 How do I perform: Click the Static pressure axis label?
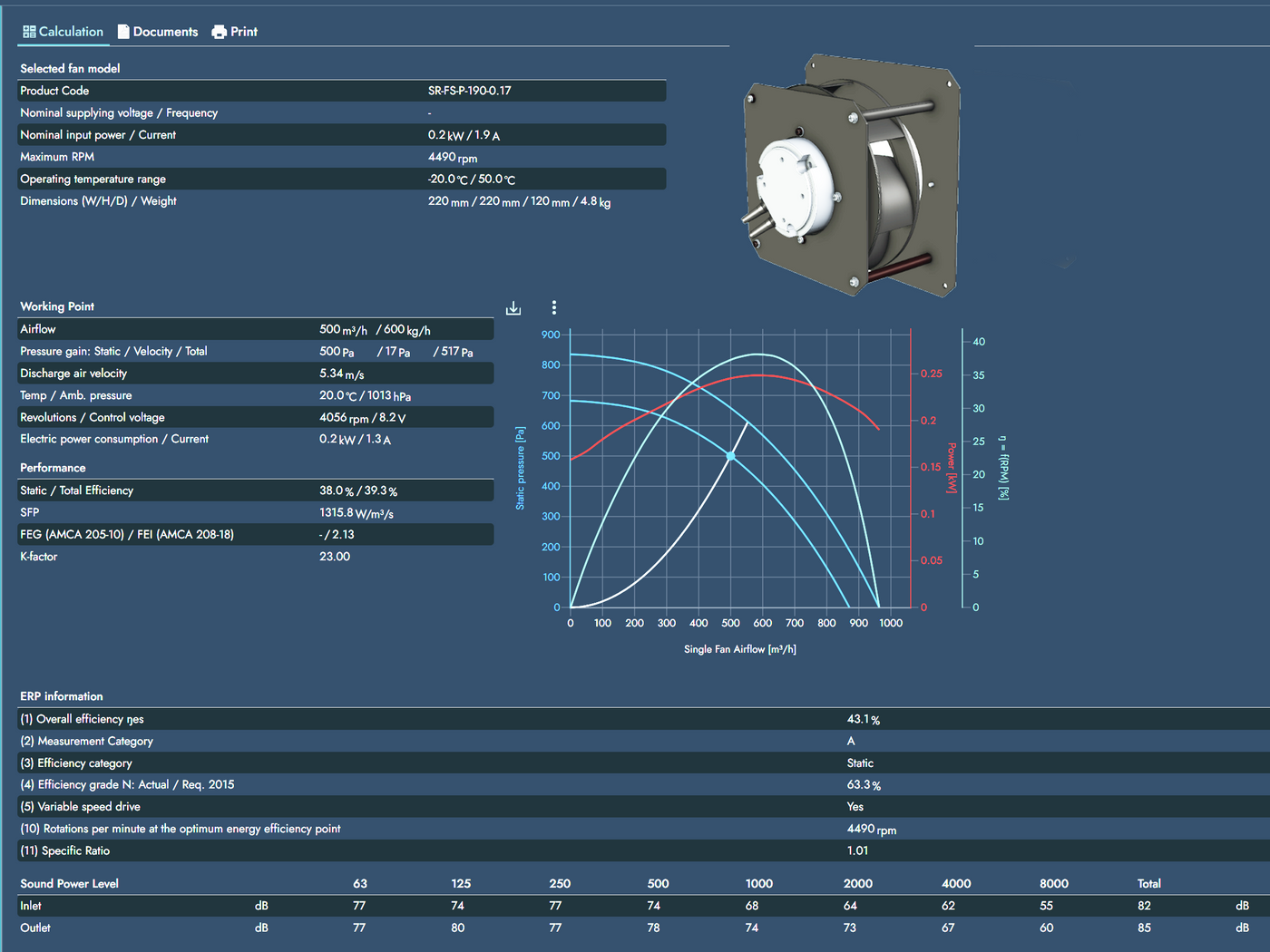(x=521, y=468)
